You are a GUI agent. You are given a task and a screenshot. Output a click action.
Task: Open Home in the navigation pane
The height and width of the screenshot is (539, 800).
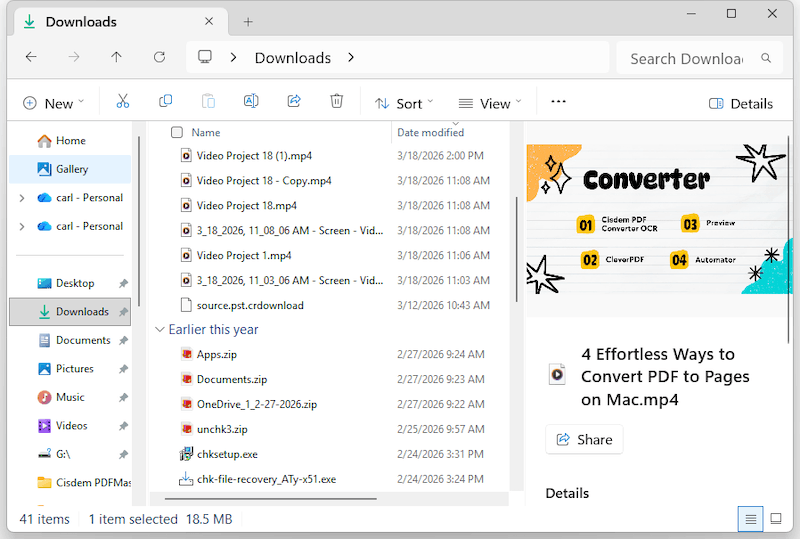coord(70,140)
